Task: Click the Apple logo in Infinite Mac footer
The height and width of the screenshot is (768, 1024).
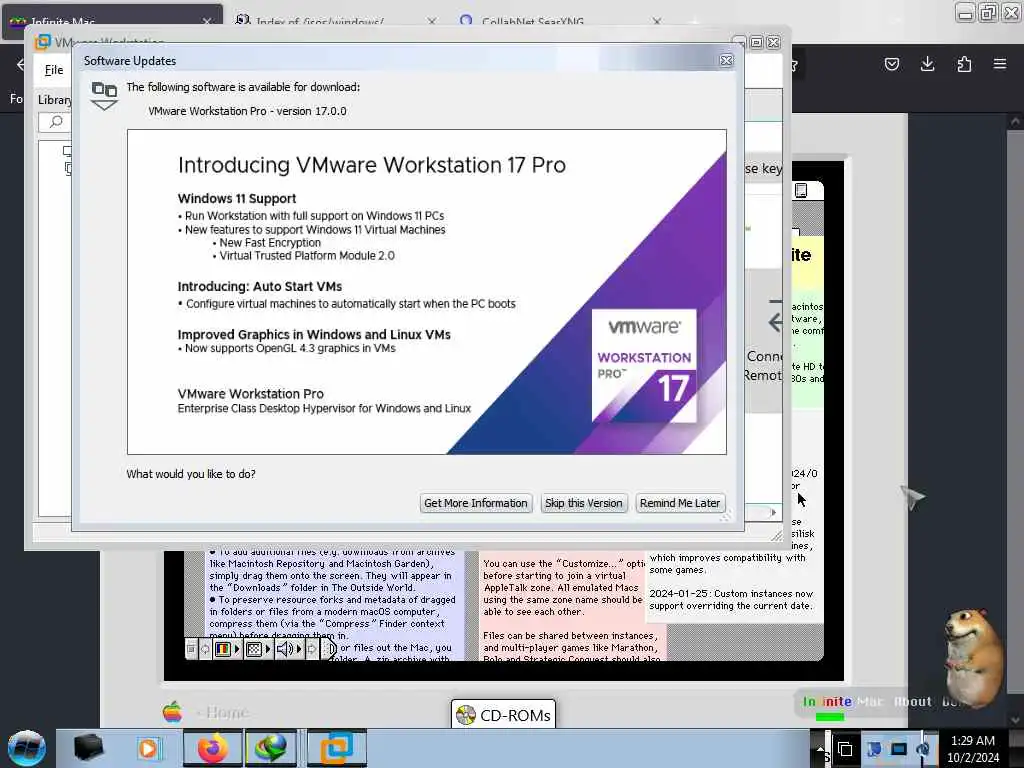Action: [172, 712]
